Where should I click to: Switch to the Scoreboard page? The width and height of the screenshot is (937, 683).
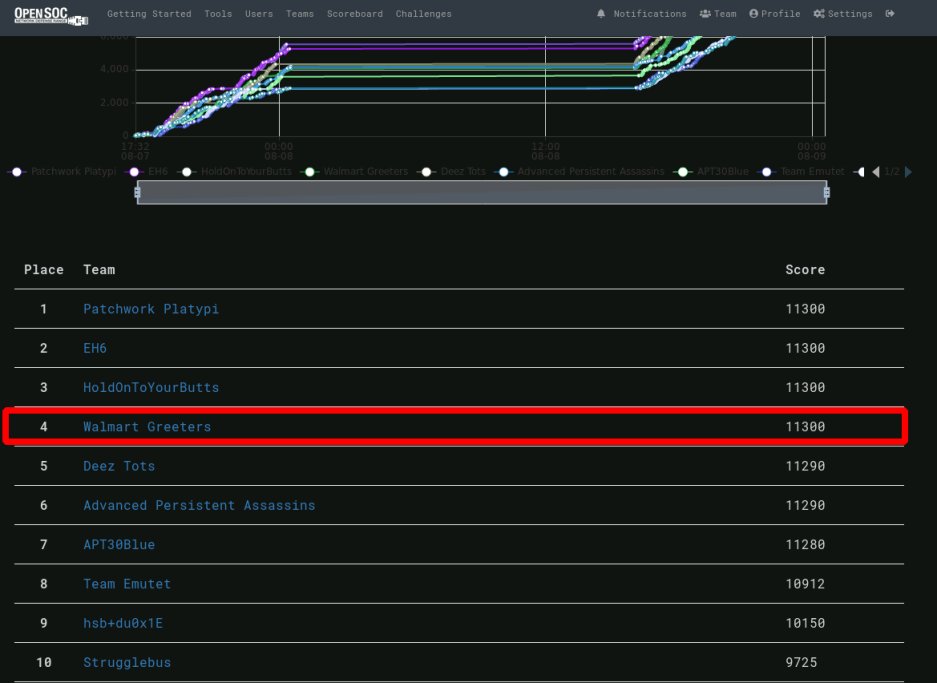point(354,14)
